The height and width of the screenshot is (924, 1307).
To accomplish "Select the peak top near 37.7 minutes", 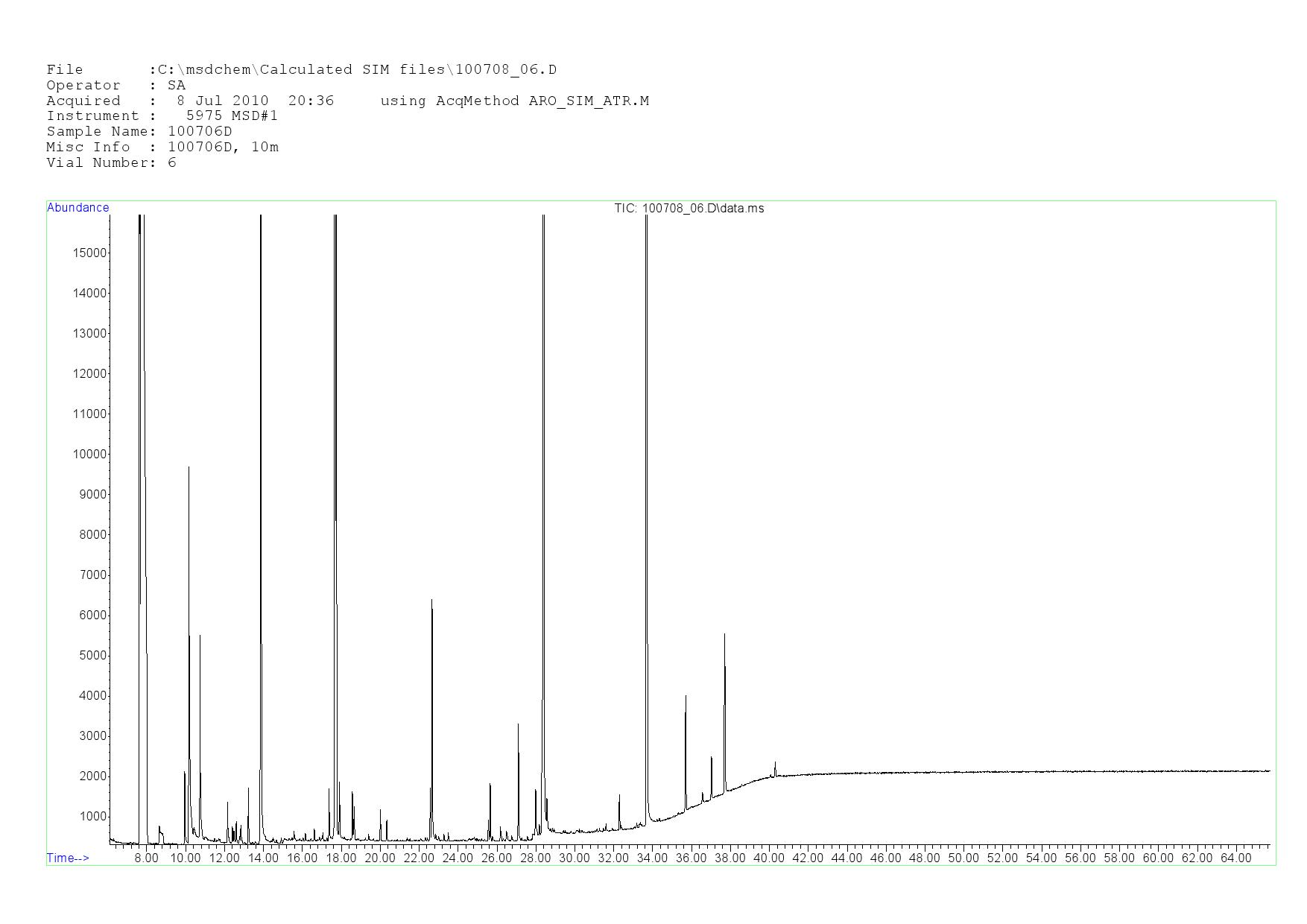I will pyautogui.click(x=724, y=635).
